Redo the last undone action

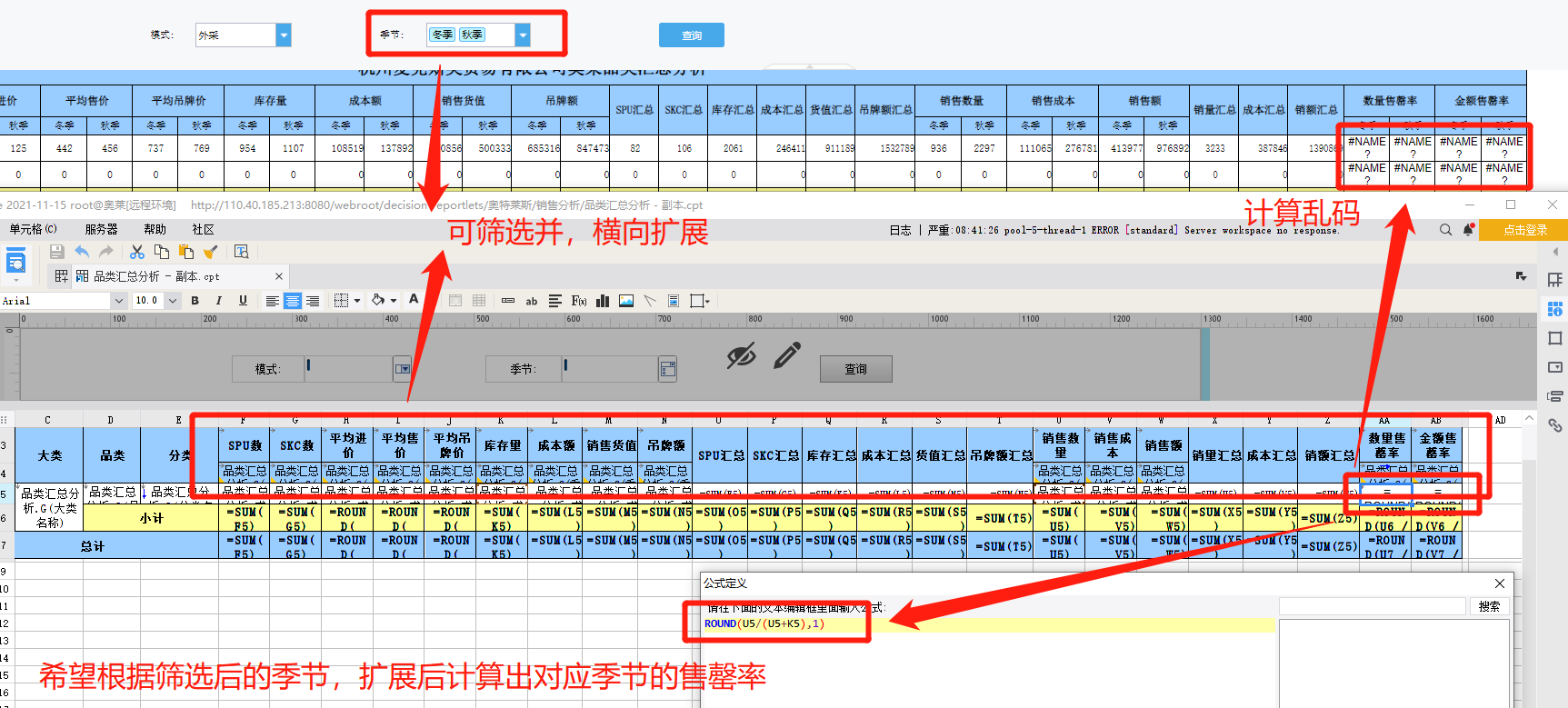tap(106, 252)
